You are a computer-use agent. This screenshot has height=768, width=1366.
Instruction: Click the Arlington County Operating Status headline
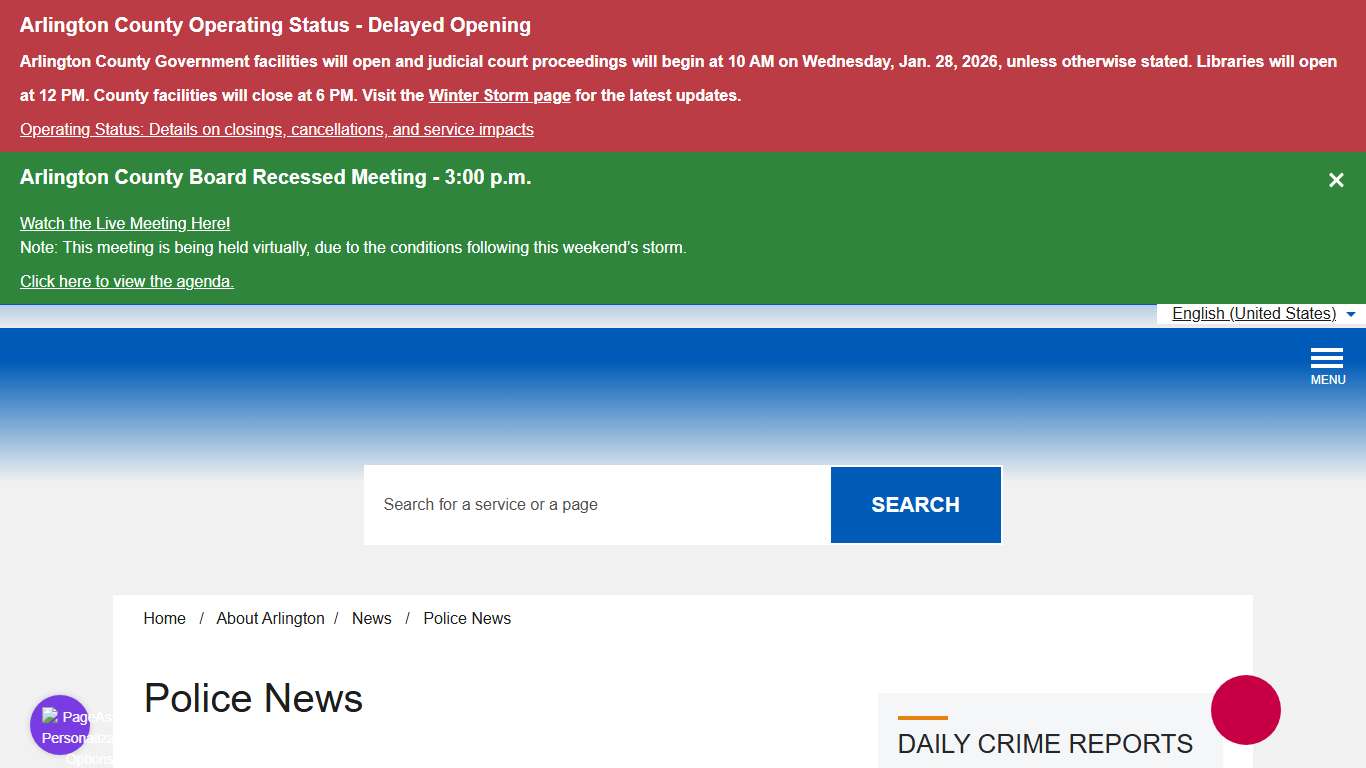tap(274, 24)
